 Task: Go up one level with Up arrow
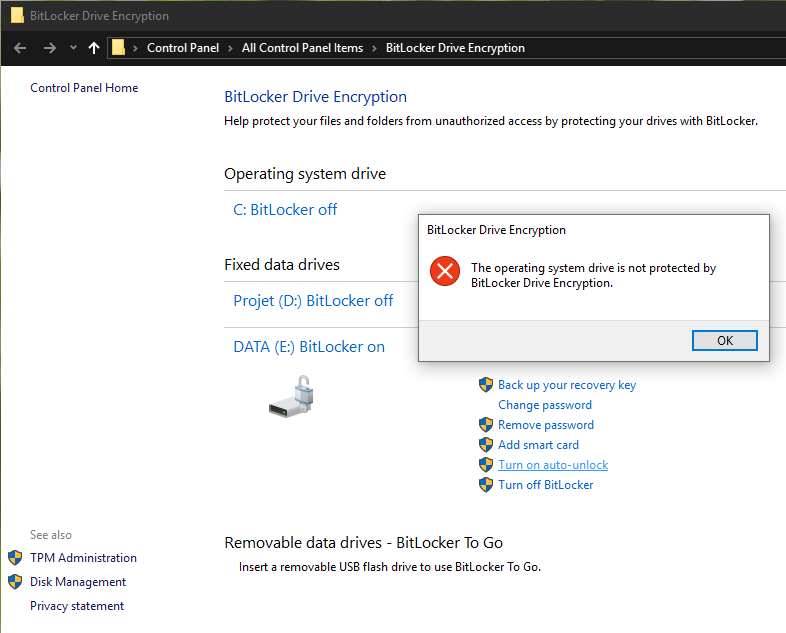(x=94, y=48)
